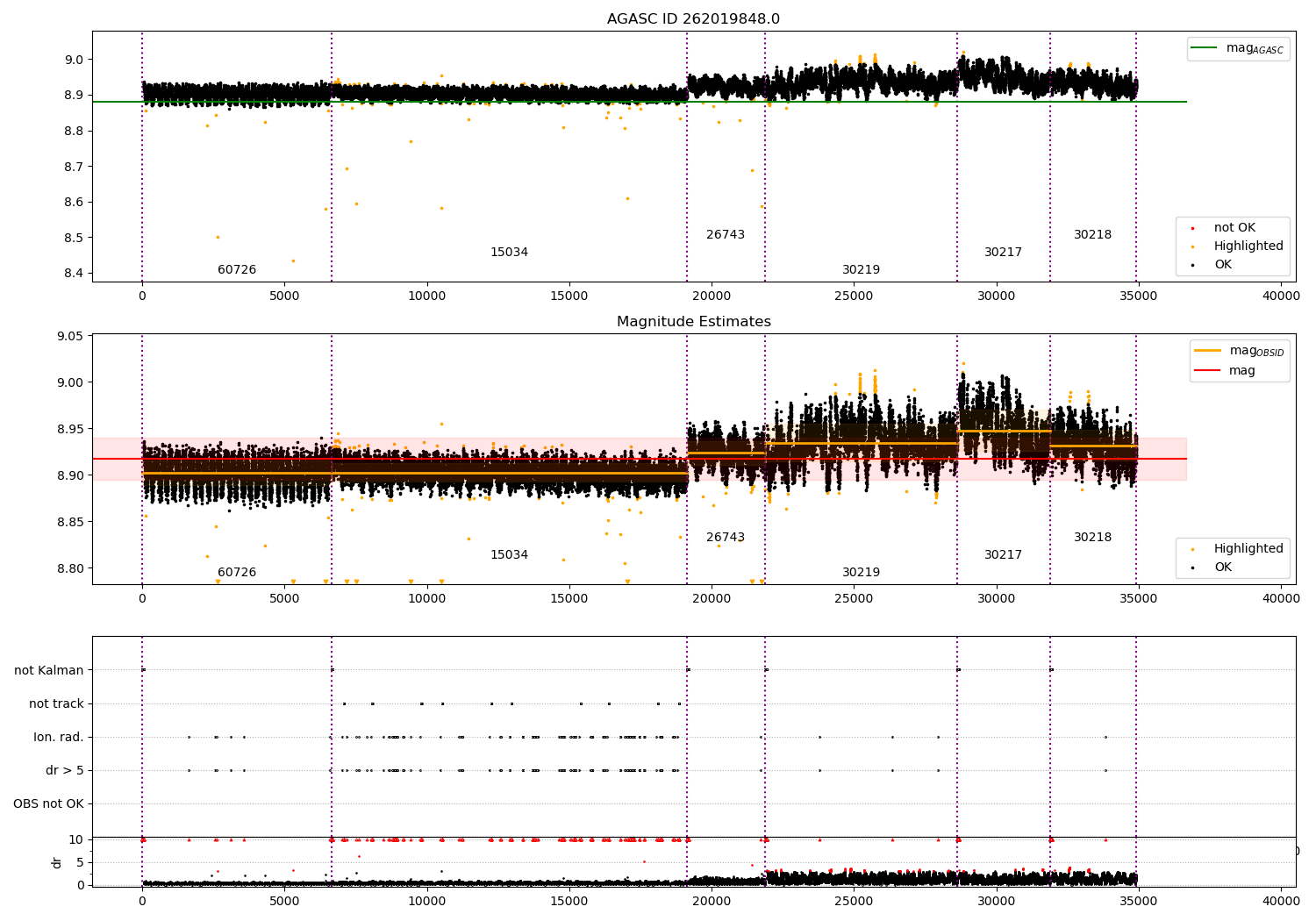Click the 'AGASC ID 262019848.0' plot title

pyautogui.click(x=693, y=19)
